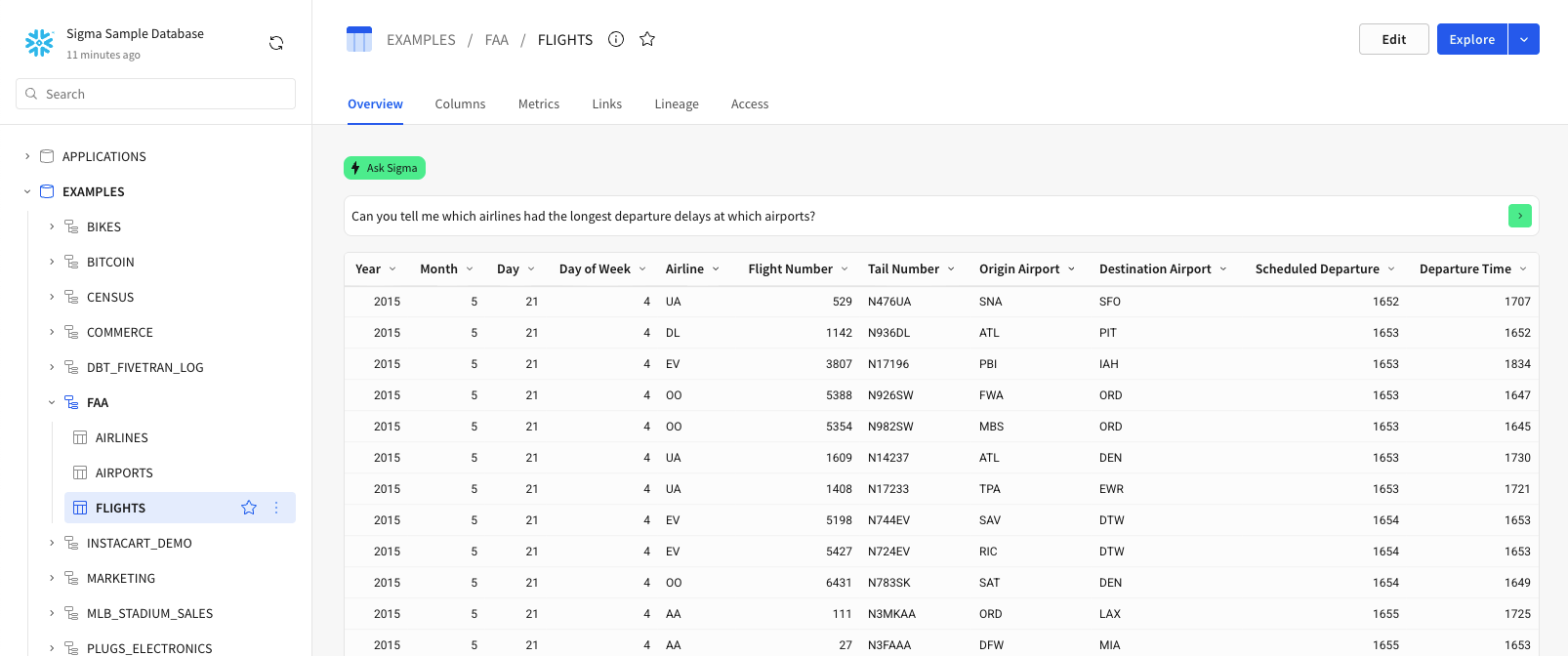Click the Day column header
The width and height of the screenshot is (1568, 656).
pyautogui.click(x=508, y=269)
